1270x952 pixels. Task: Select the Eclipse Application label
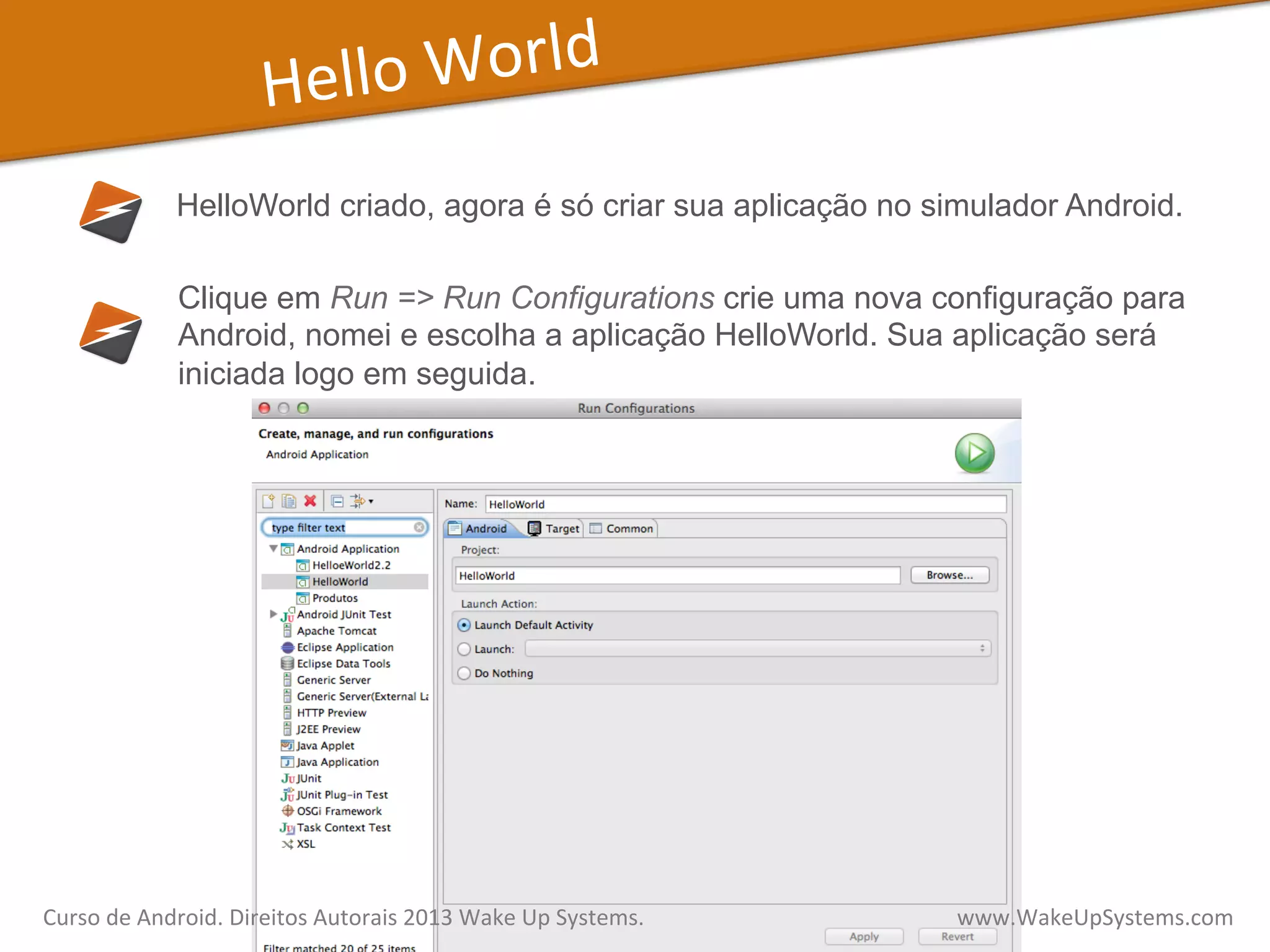[345, 647]
